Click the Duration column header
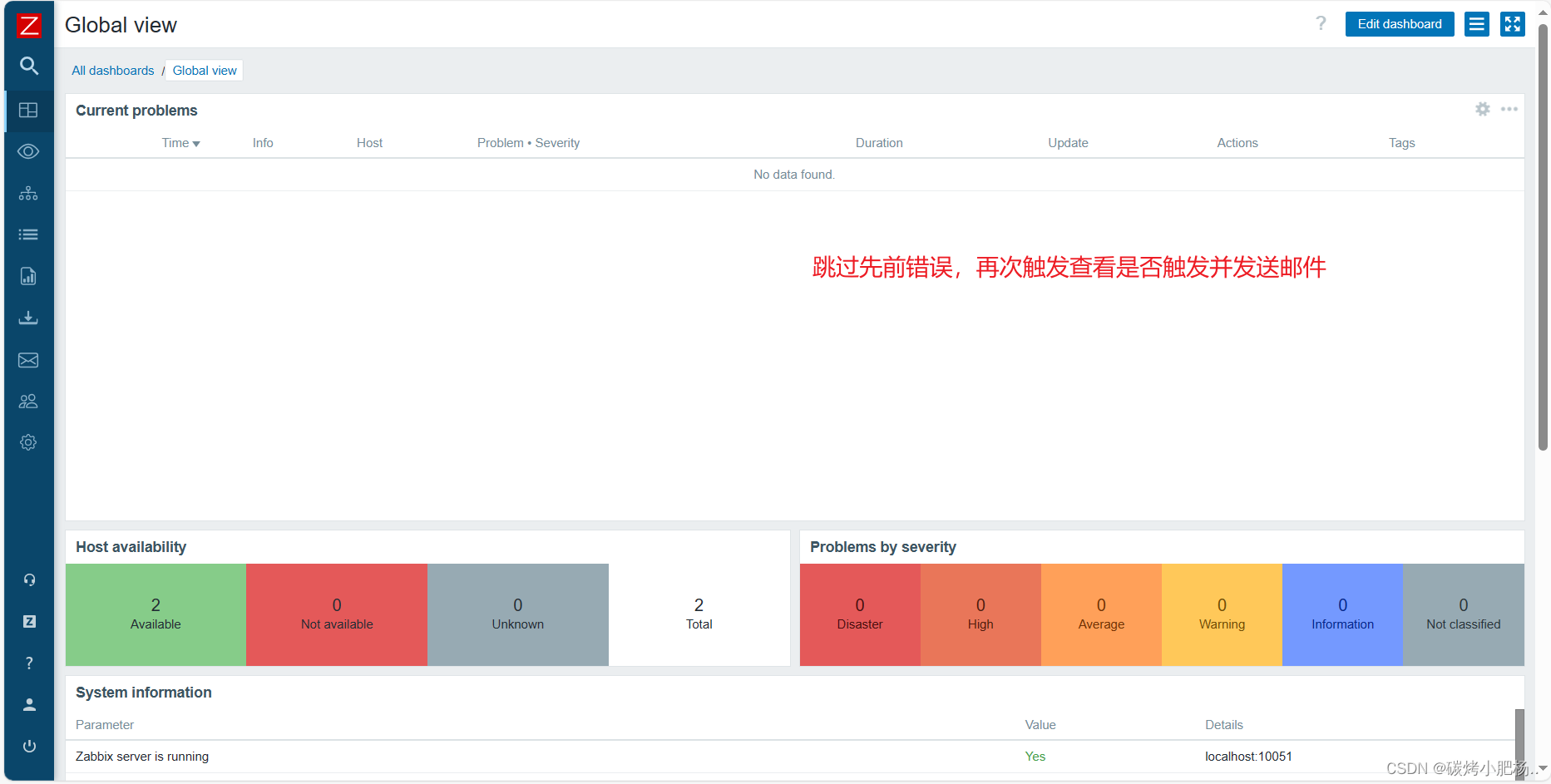This screenshot has height=784, width=1551. pyautogui.click(x=879, y=143)
